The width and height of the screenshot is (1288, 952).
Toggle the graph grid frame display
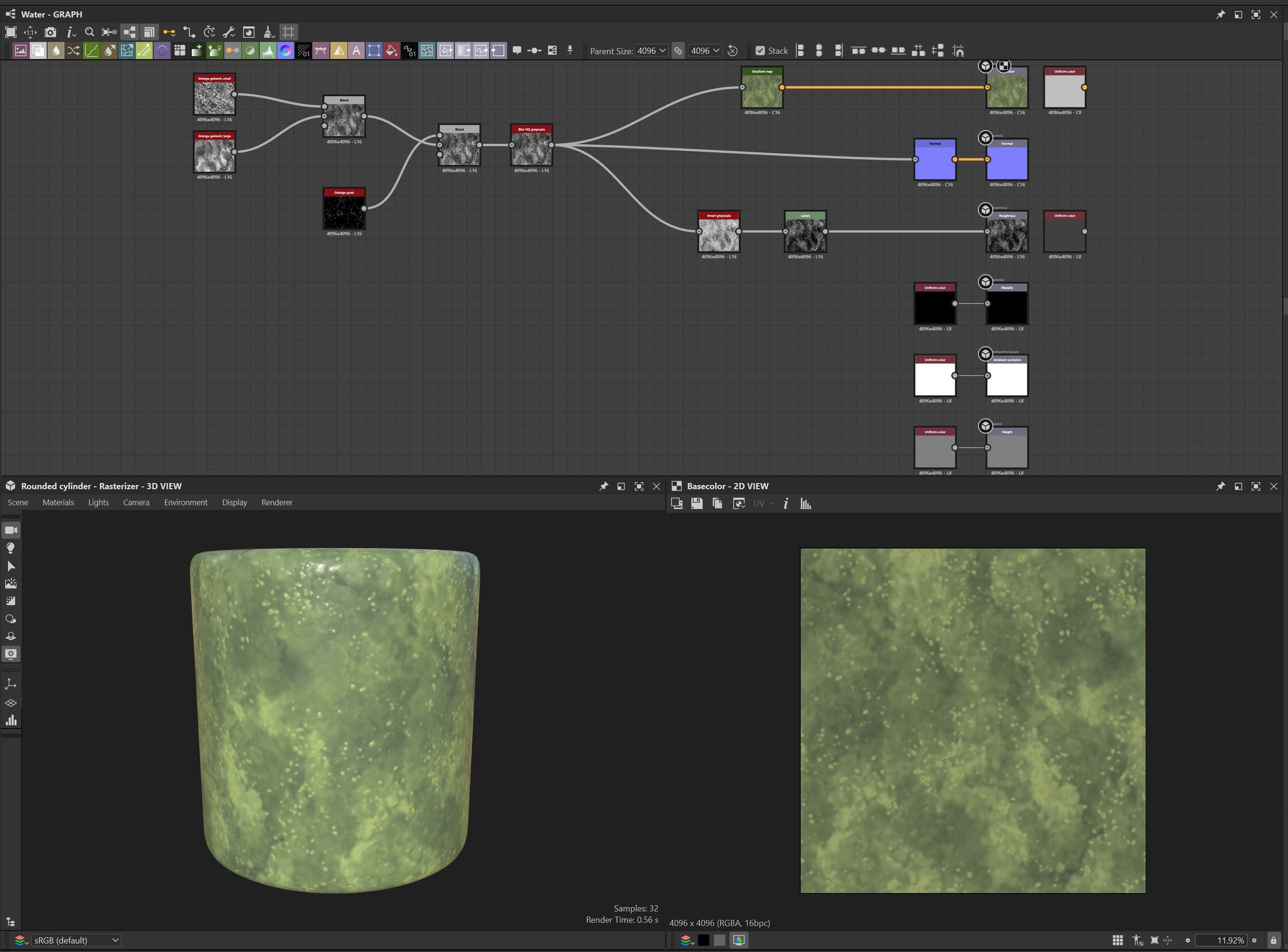click(289, 32)
